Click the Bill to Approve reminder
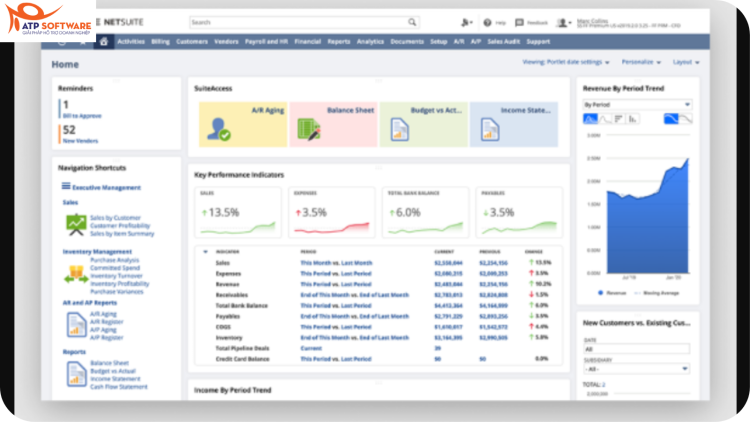This screenshot has height=422, width=750. [82, 116]
